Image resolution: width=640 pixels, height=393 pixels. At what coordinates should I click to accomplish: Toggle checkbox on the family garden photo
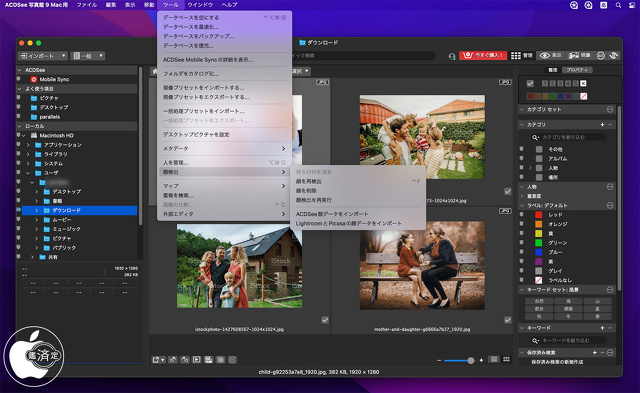tap(507, 191)
